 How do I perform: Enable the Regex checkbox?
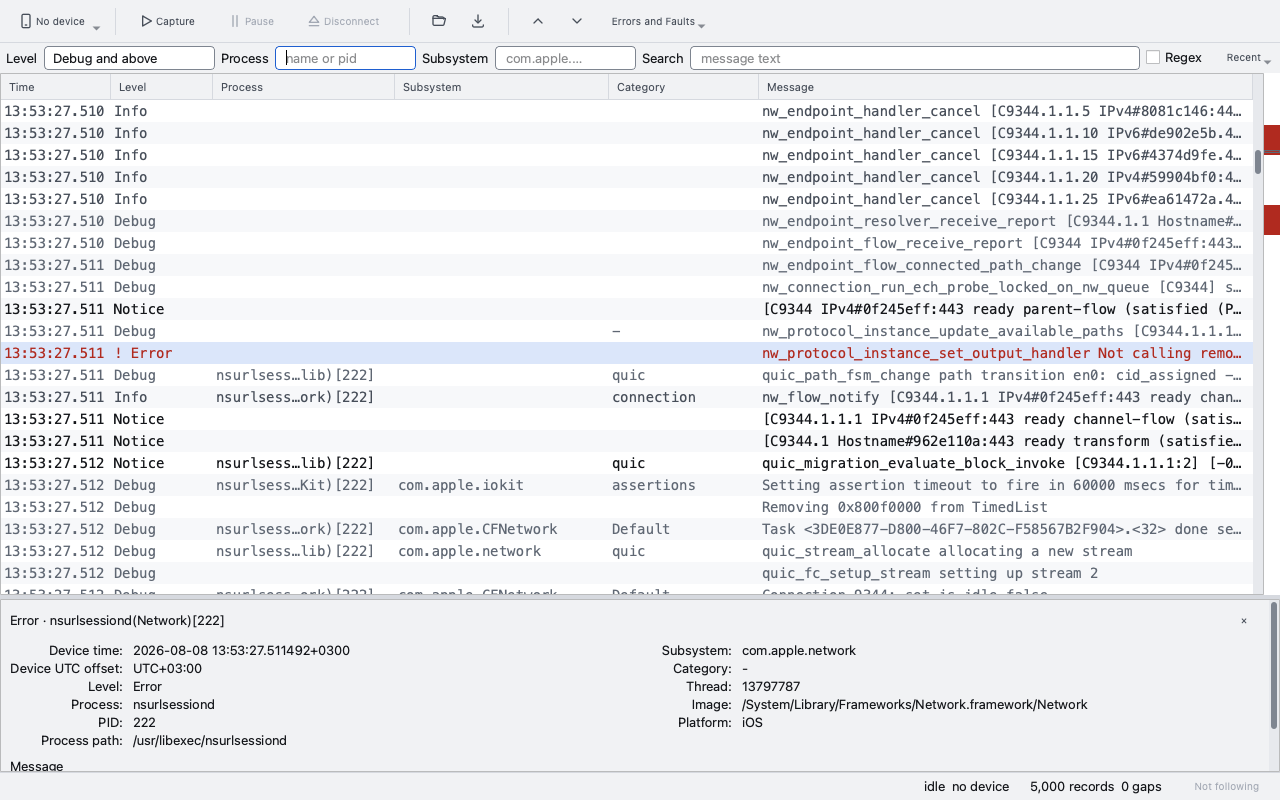pyautogui.click(x=1153, y=58)
